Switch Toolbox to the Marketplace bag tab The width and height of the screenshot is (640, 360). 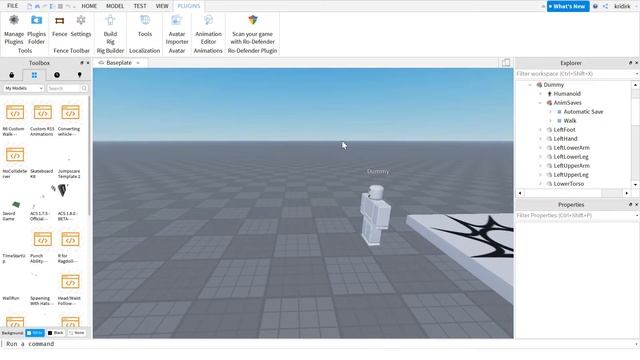coord(11,75)
